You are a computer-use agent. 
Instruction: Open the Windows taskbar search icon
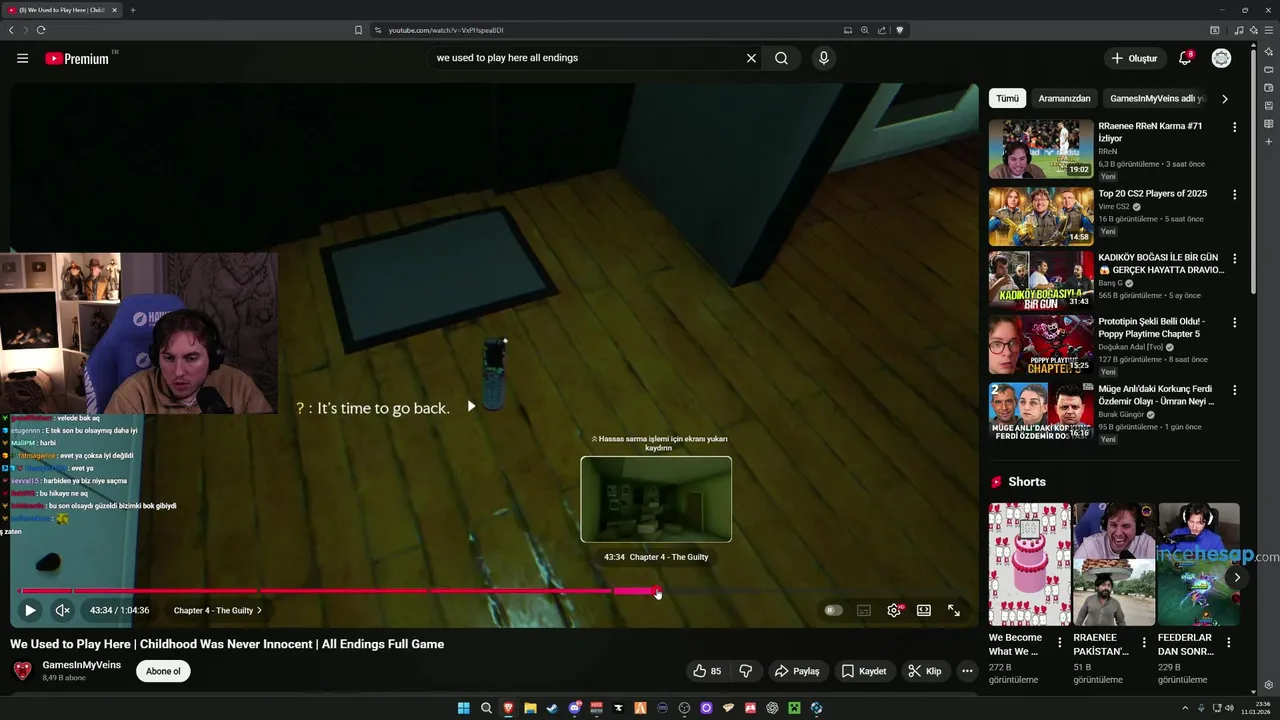pyautogui.click(x=486, y=708)
